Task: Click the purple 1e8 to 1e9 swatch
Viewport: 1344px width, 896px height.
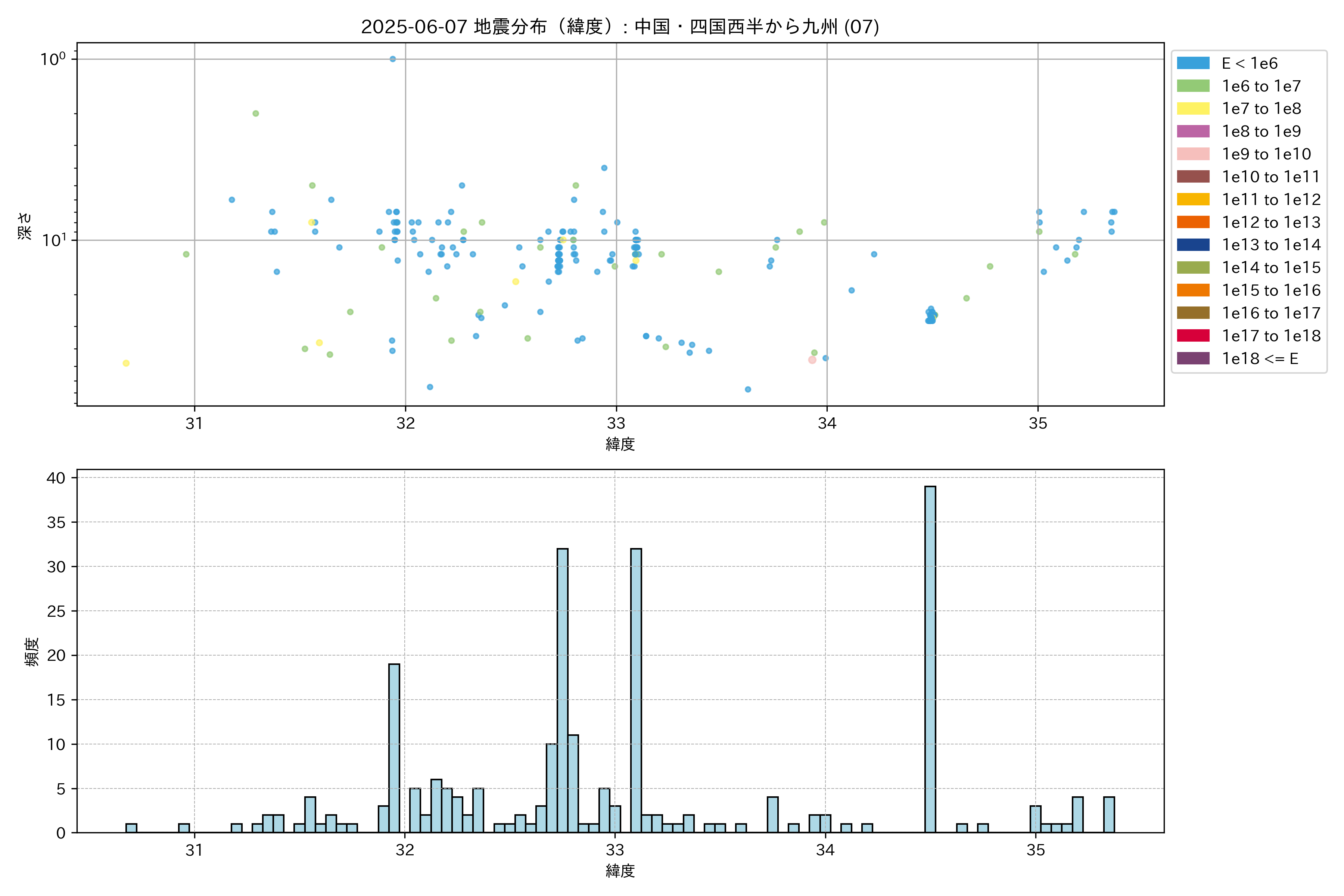Action: [x=1192, y=131]
